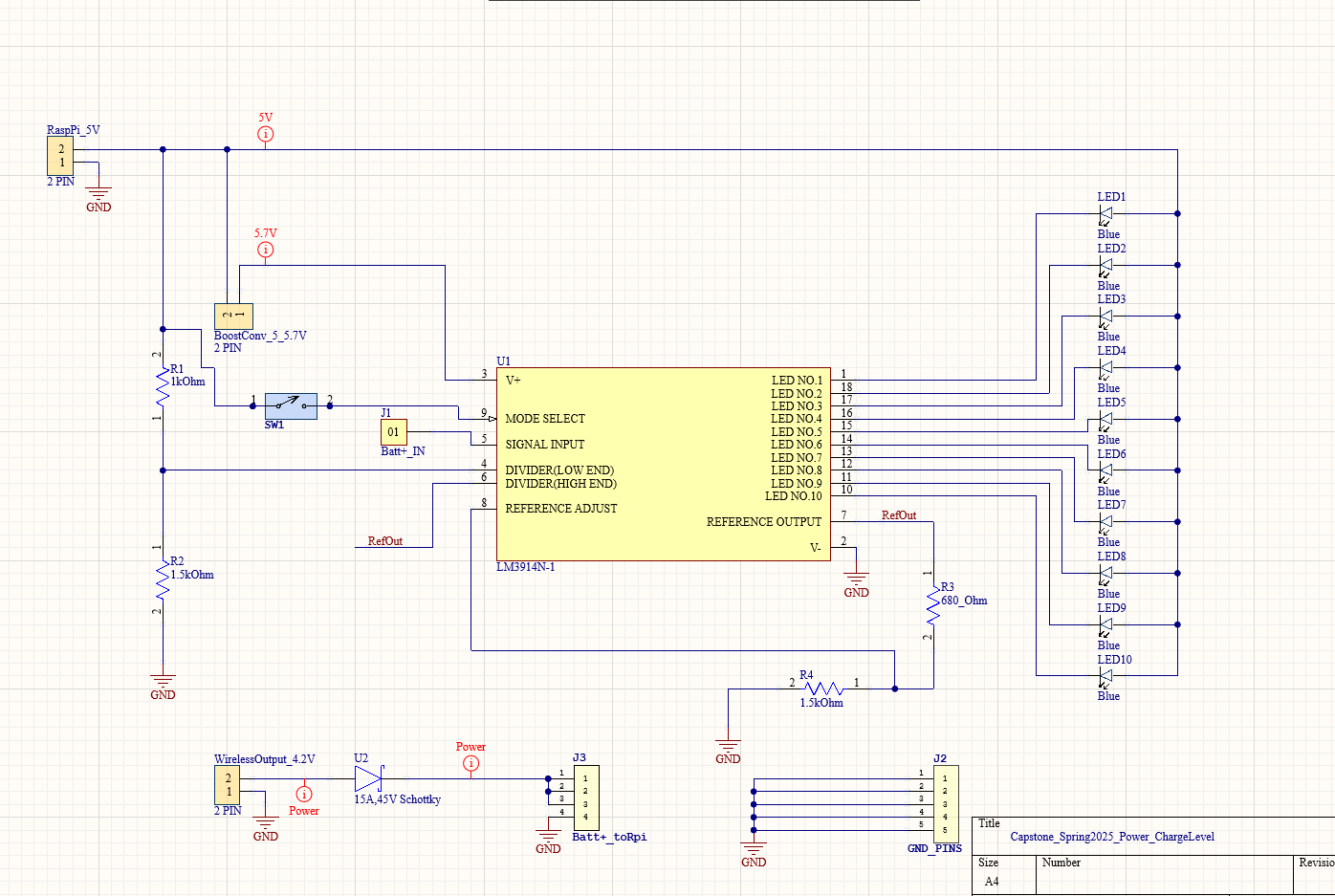Screen dimensions: 1335x896
Task: Click the A4 sheet size value
Action: click(992, 882)
